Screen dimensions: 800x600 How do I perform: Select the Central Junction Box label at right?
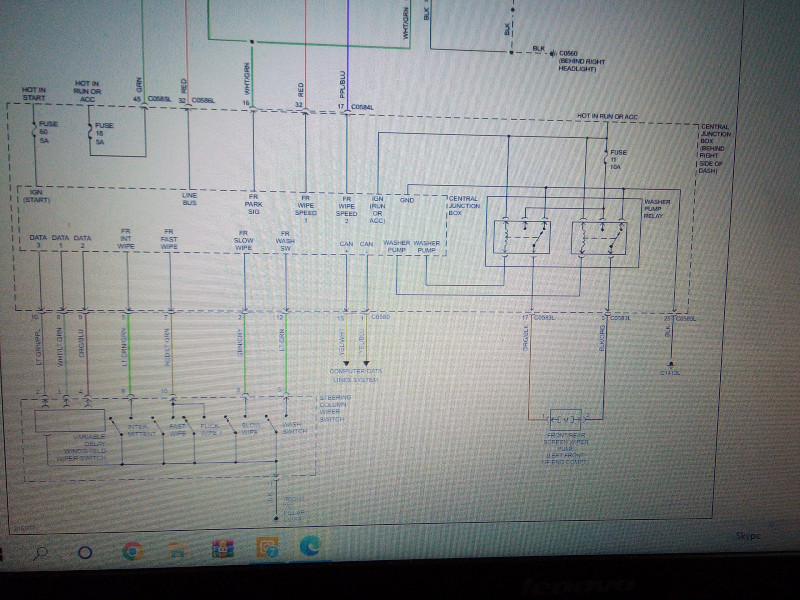click(712, 148)
